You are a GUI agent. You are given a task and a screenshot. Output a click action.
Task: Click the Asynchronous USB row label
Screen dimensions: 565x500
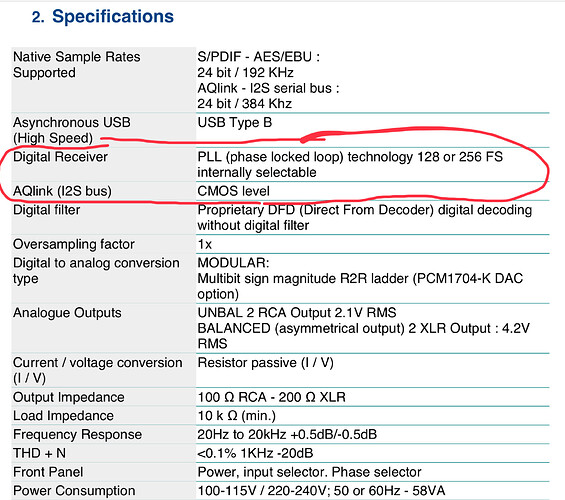click(72, 130)
